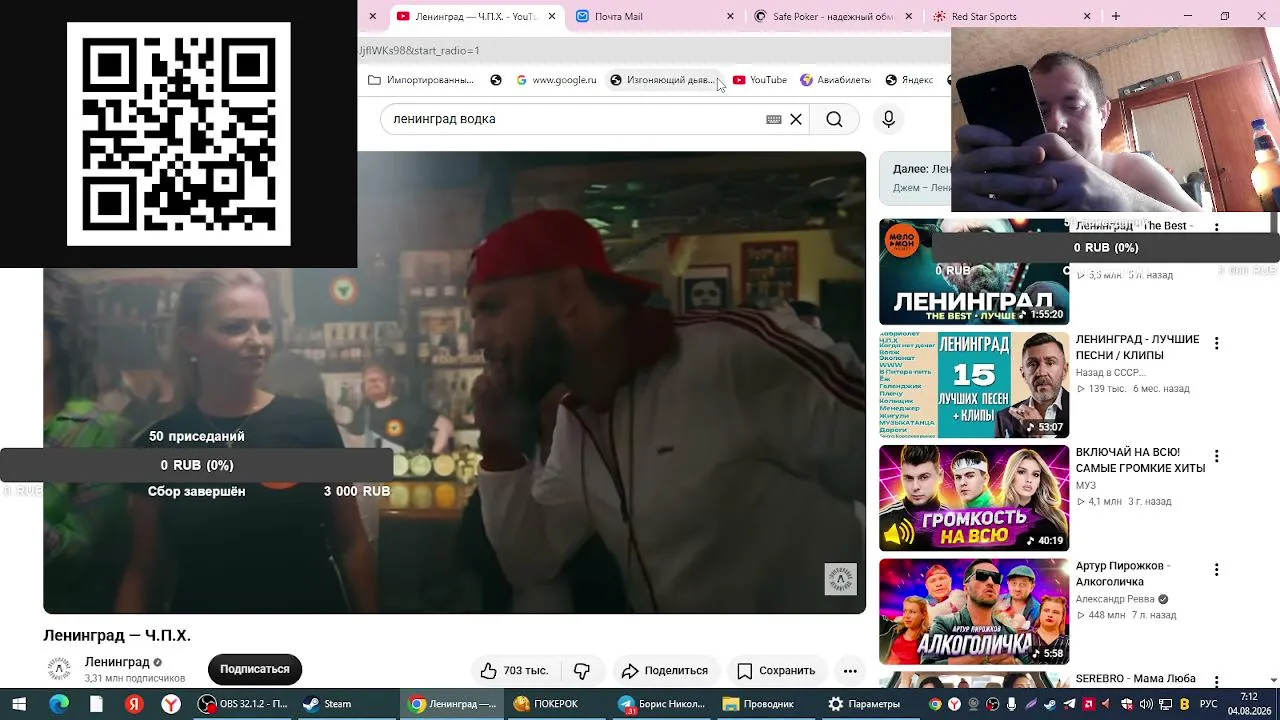
Task: Click the title ВКЛЮЧАЙ НА ВСЮ! САМЫЕ ГРОМКИЕ ХИТЫ
Action: [1140, 460]
